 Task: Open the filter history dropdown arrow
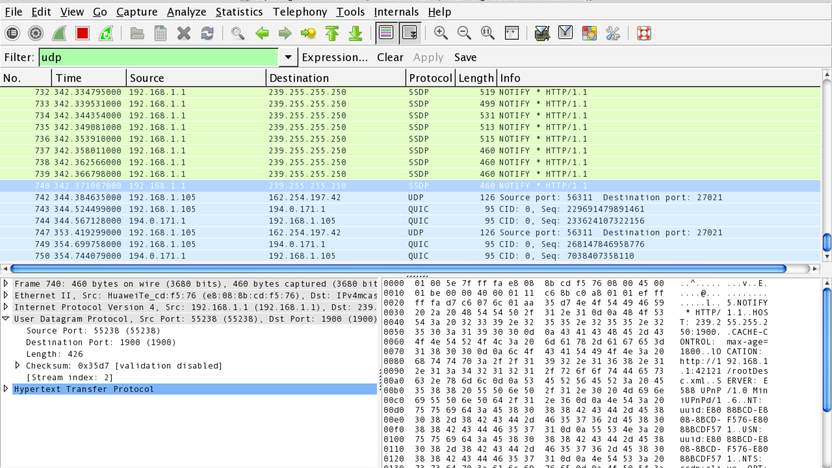tap(288, 57)
